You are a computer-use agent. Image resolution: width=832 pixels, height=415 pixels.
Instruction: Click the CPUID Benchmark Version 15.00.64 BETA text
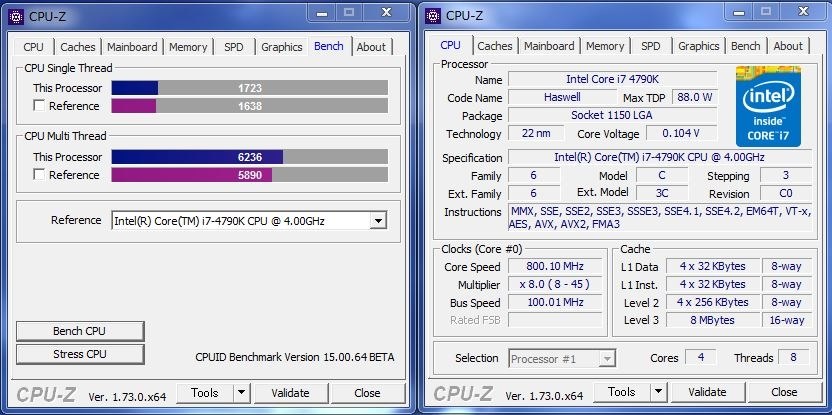click(x=294, y=357)
